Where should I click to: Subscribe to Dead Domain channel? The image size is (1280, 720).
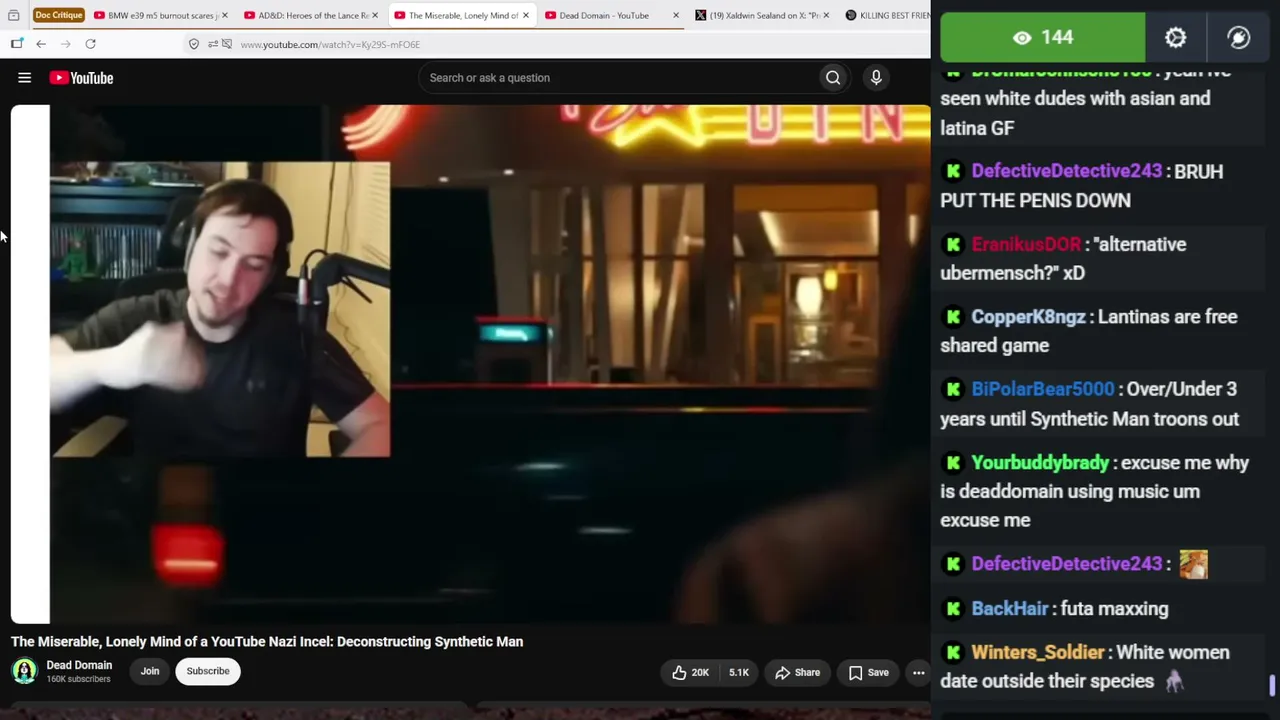pyautogui.click(x=208, y=671)
